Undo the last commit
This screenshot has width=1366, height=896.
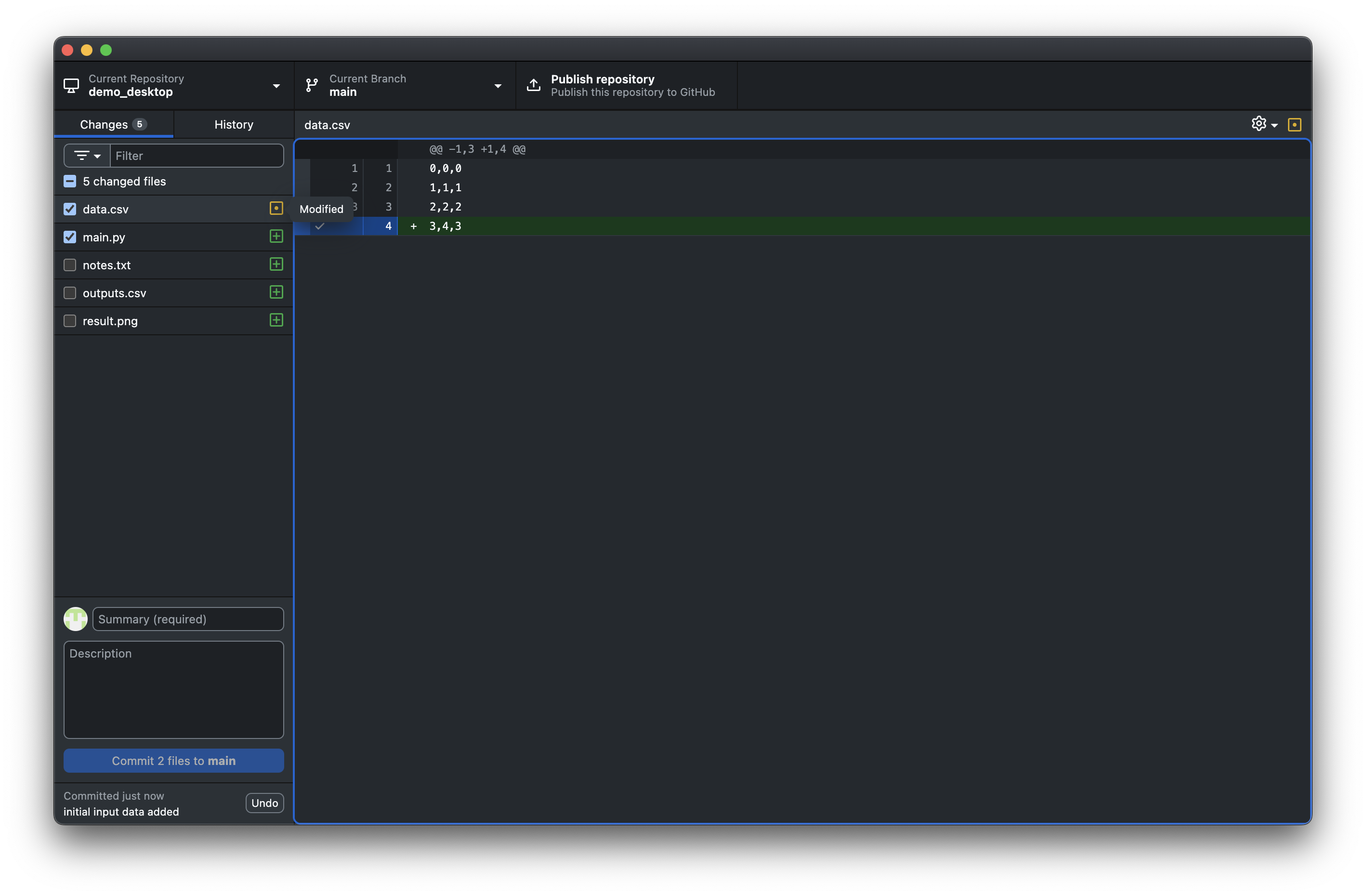264,804
